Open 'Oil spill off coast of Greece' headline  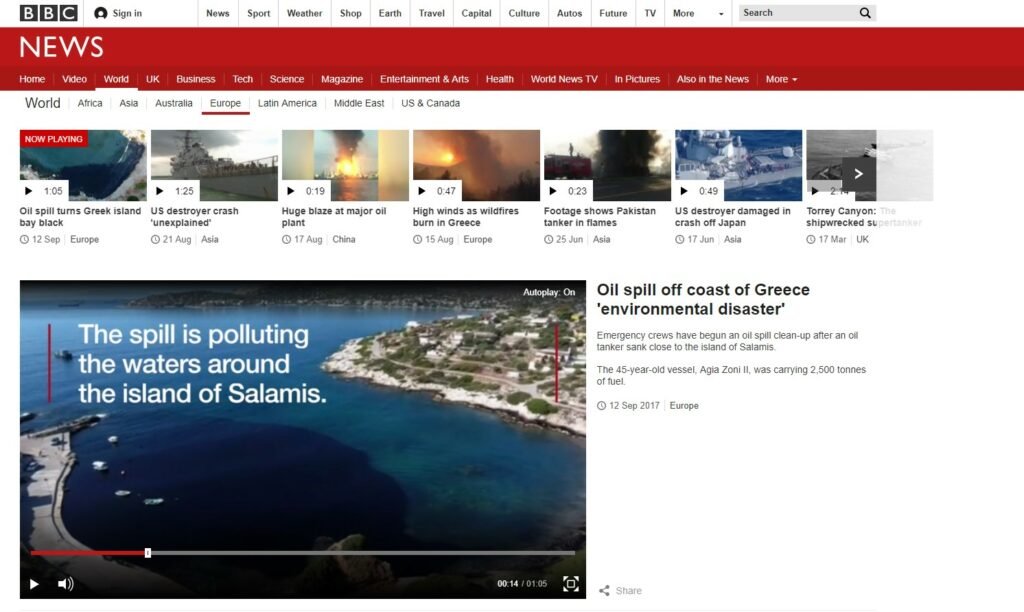(703, 299)
